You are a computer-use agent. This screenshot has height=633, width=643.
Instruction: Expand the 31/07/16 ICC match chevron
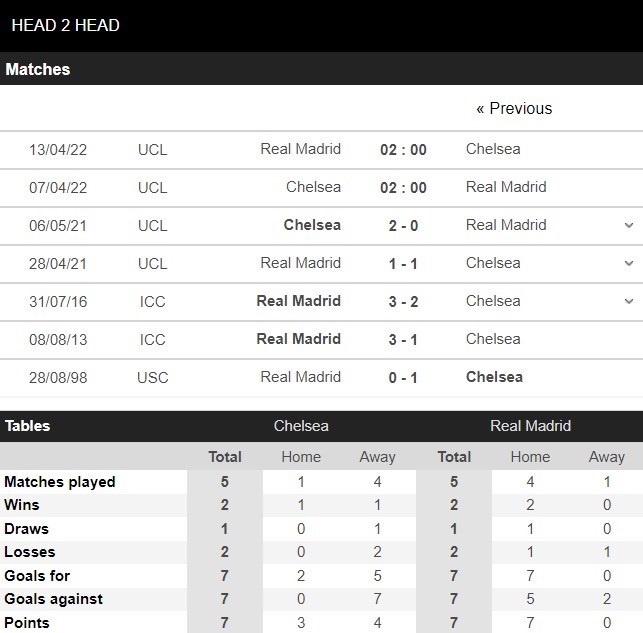click(x=628, y=301)
